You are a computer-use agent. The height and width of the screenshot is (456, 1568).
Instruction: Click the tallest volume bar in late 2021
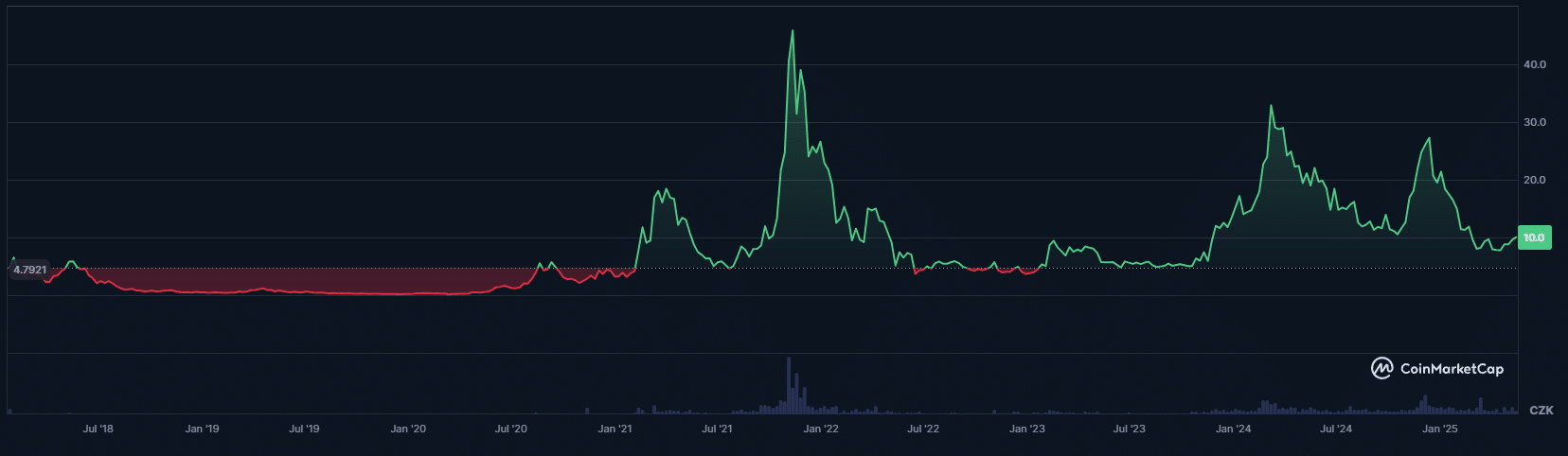(x=788, y=385)
